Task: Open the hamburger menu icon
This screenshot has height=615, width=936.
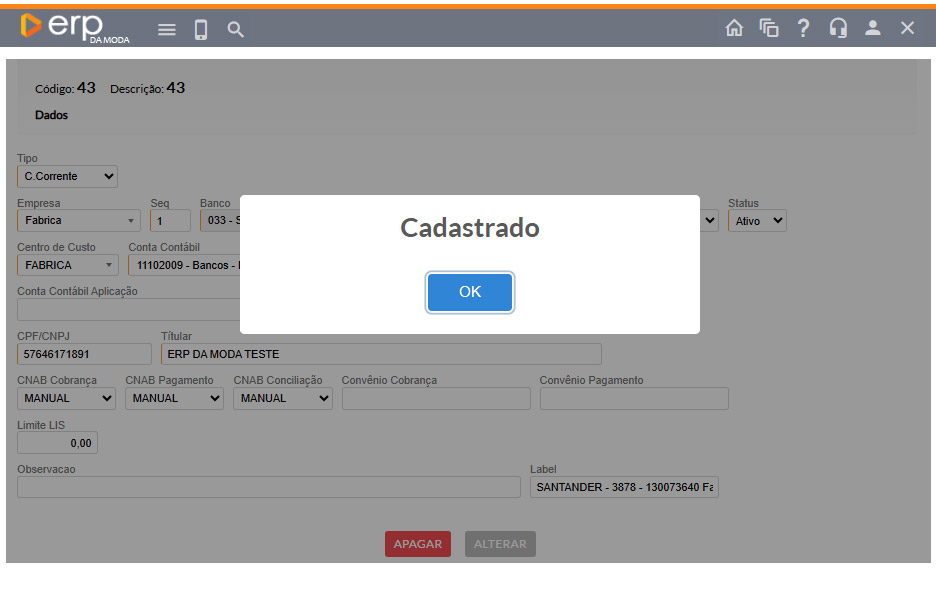Action: [x=167, y=30]
